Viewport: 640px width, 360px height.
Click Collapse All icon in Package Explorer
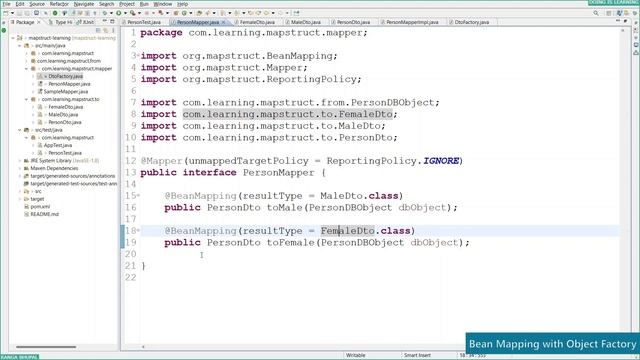(98, 30)
